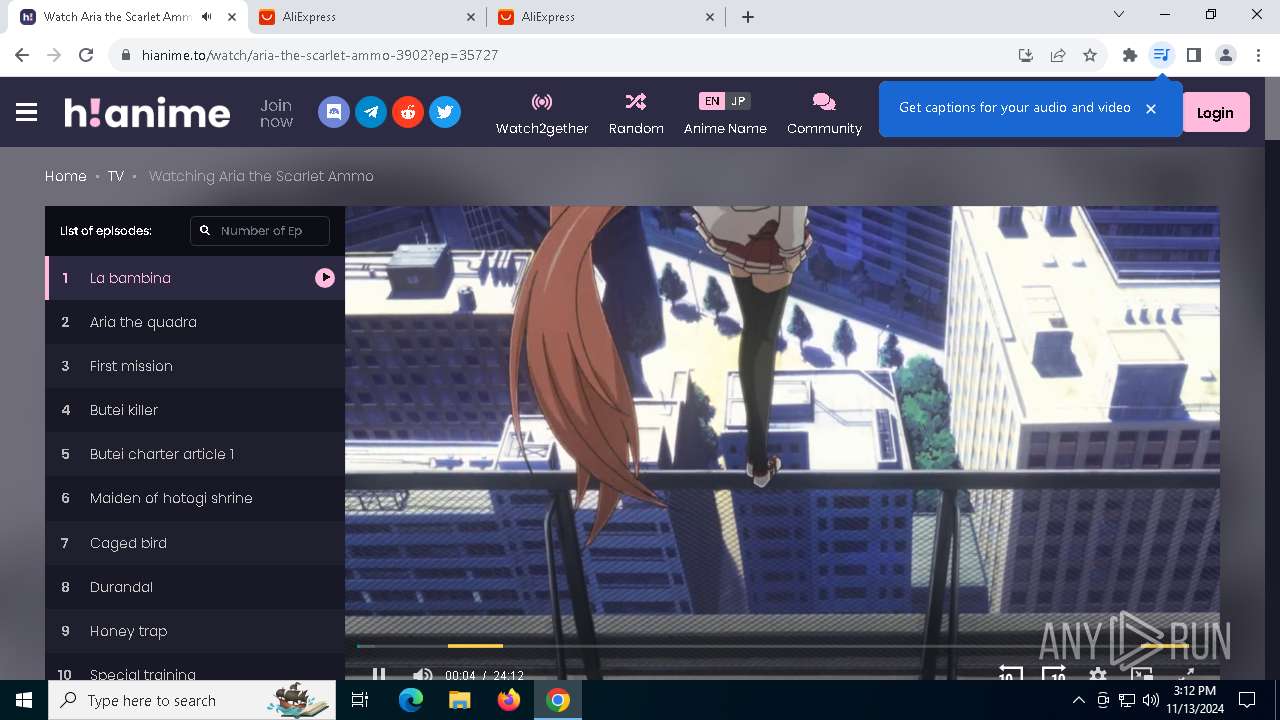Expand the Chrome tab search dropdown
This screenshot has width=1280, height=720.
(1119, 15)
